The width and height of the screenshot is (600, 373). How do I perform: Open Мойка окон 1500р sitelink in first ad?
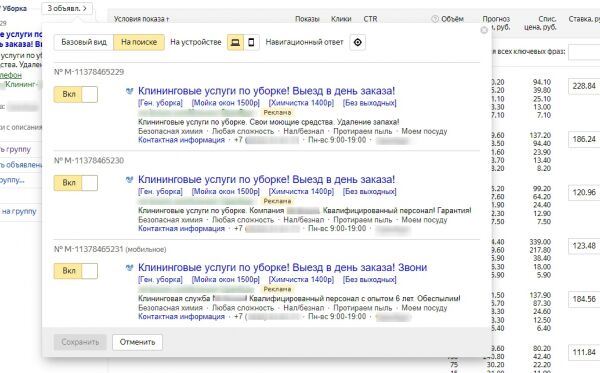(226, 103)
